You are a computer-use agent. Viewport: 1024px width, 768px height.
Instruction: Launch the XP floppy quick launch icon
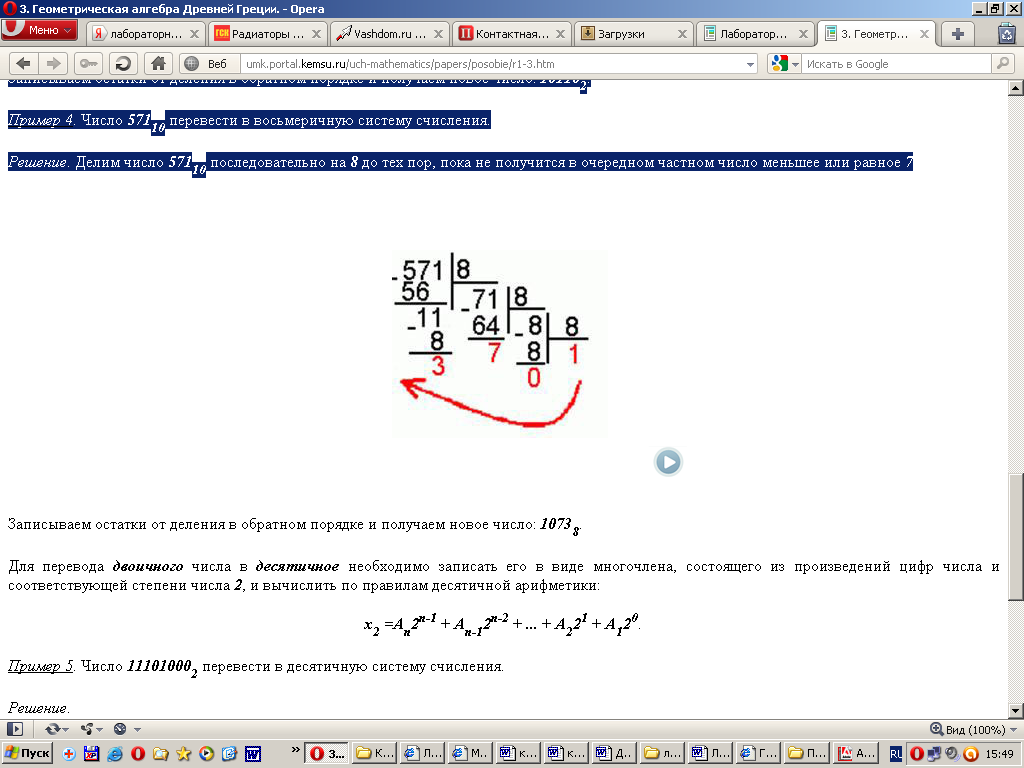[91, 754]
